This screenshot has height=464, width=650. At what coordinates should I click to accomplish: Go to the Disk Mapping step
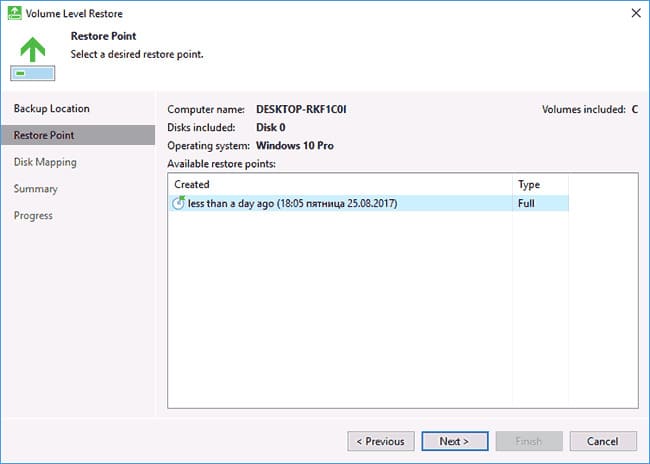(45, 162)
